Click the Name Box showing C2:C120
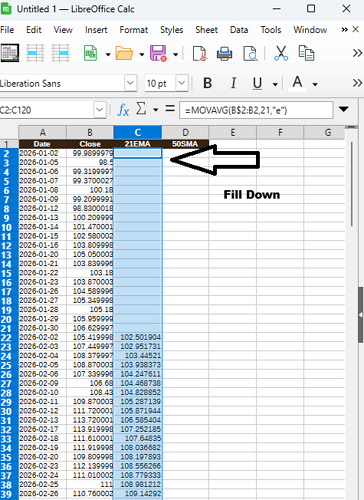The width and height of the screenshot is (364, 500). pos(47,110)
